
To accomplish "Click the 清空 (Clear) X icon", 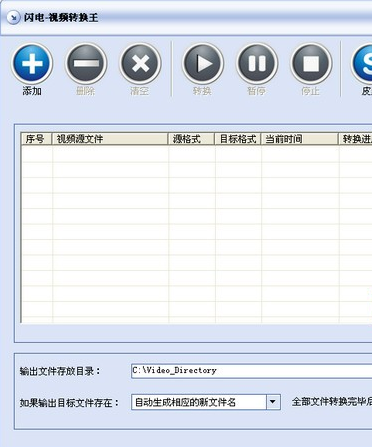I will [140, 63].
